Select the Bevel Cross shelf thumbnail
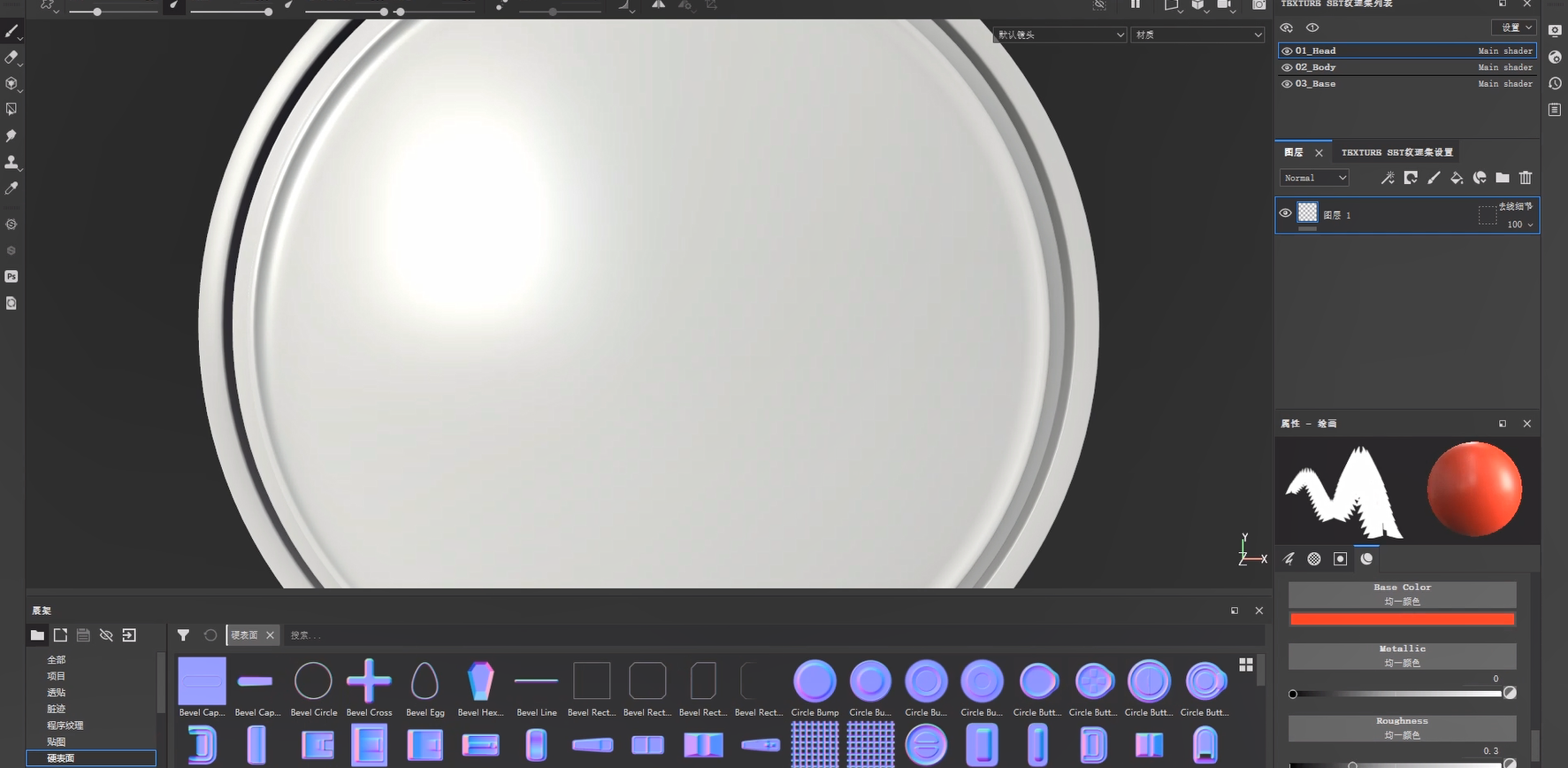The height and width of the screenshot is (768, 1568). (369, 681)
